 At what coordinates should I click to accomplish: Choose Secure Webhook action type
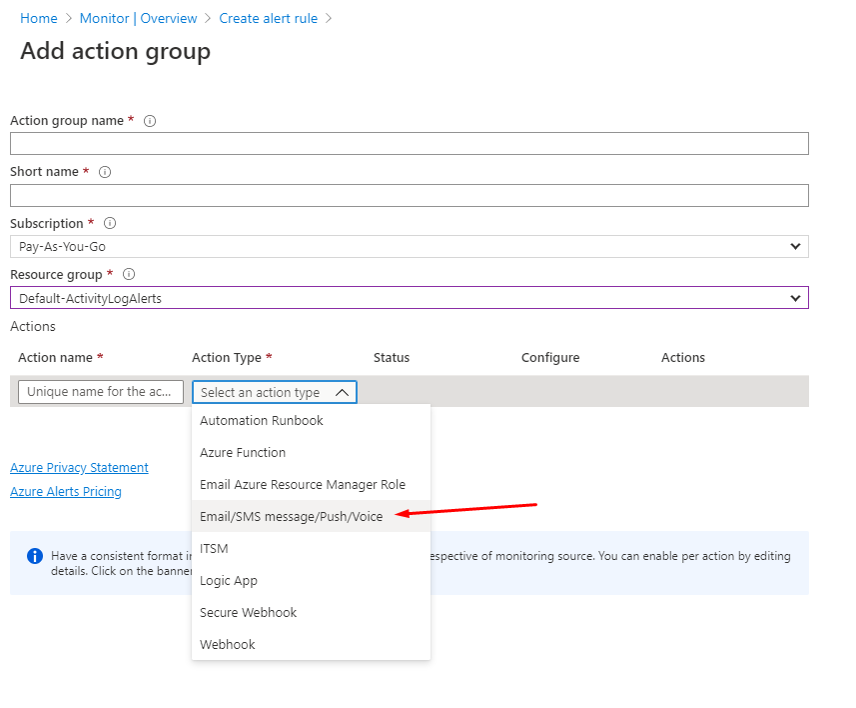click(248, 613)
